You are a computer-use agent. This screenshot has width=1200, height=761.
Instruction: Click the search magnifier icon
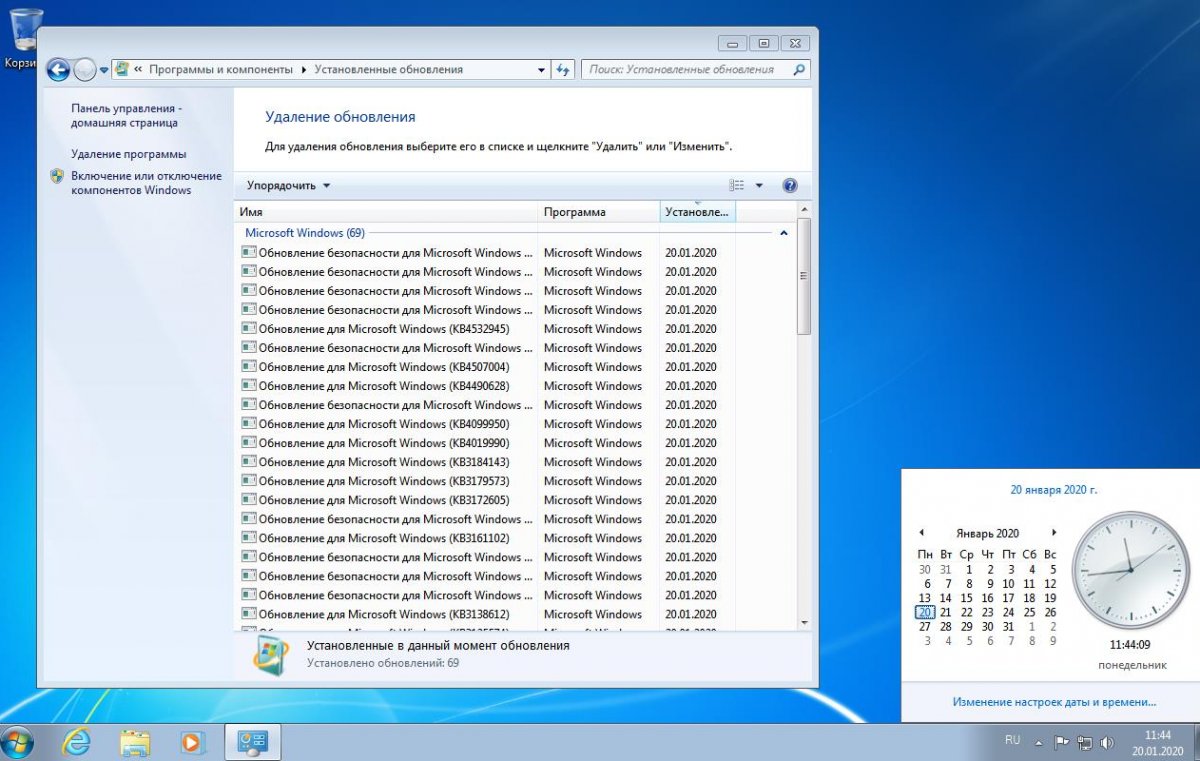pos(799,70)
